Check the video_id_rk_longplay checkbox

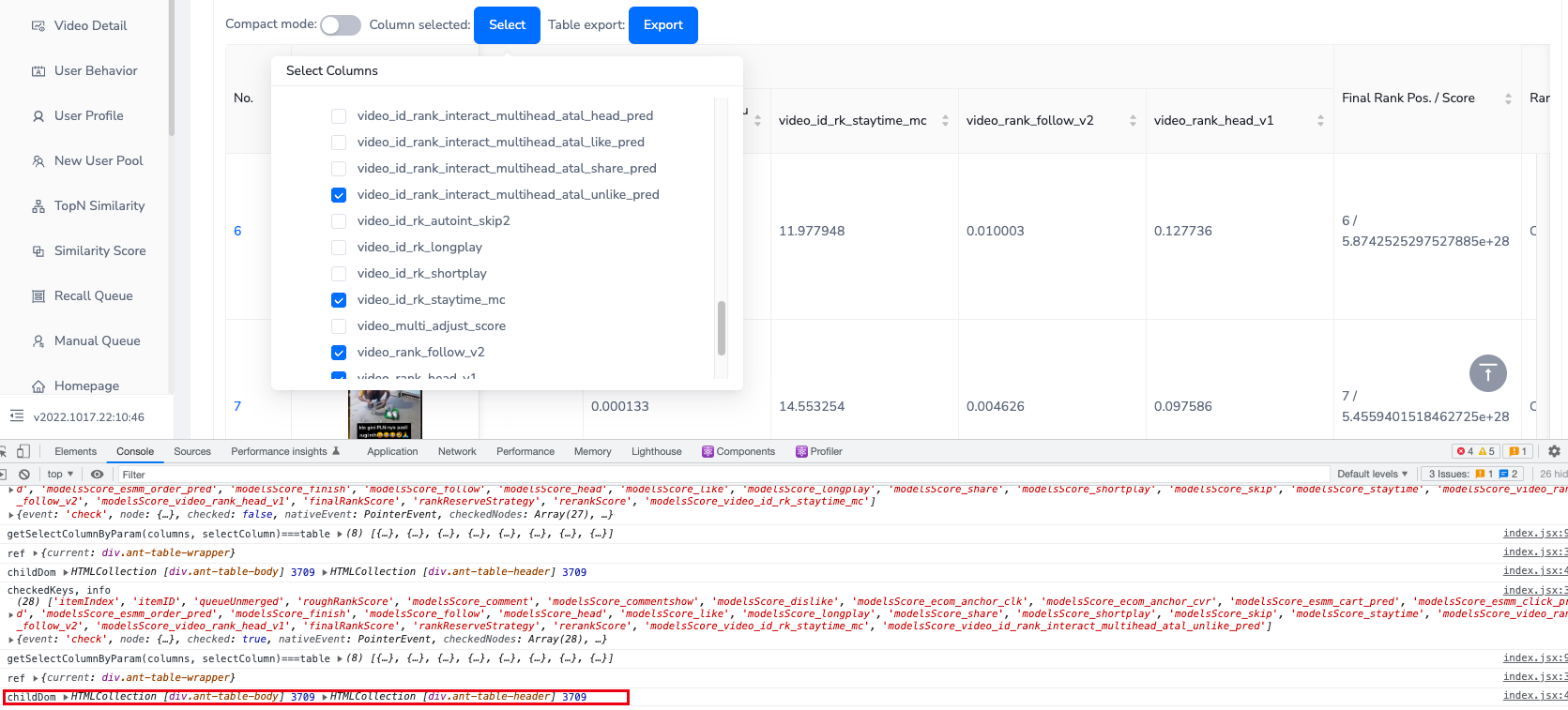pyautogui.click(x=339, y=248)
